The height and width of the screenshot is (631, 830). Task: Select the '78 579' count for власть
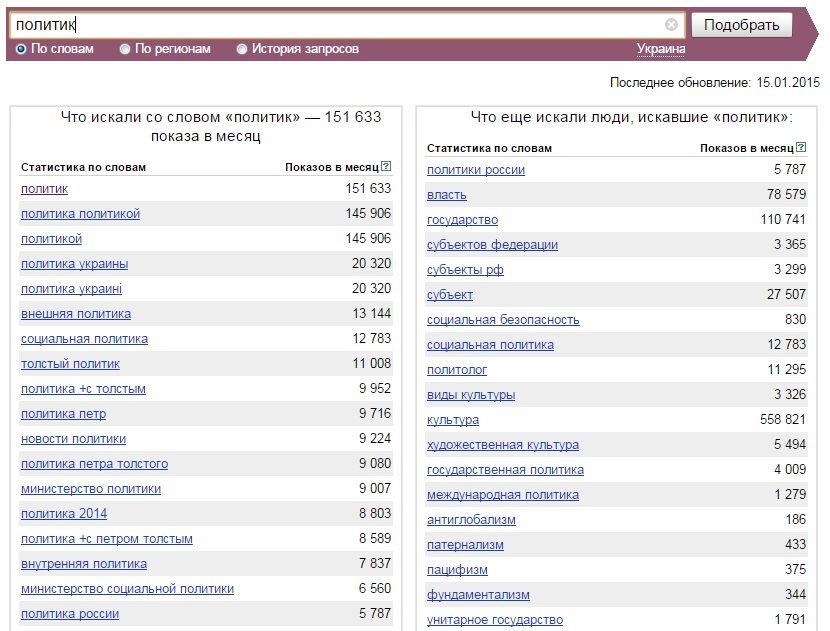pos(787,194)
